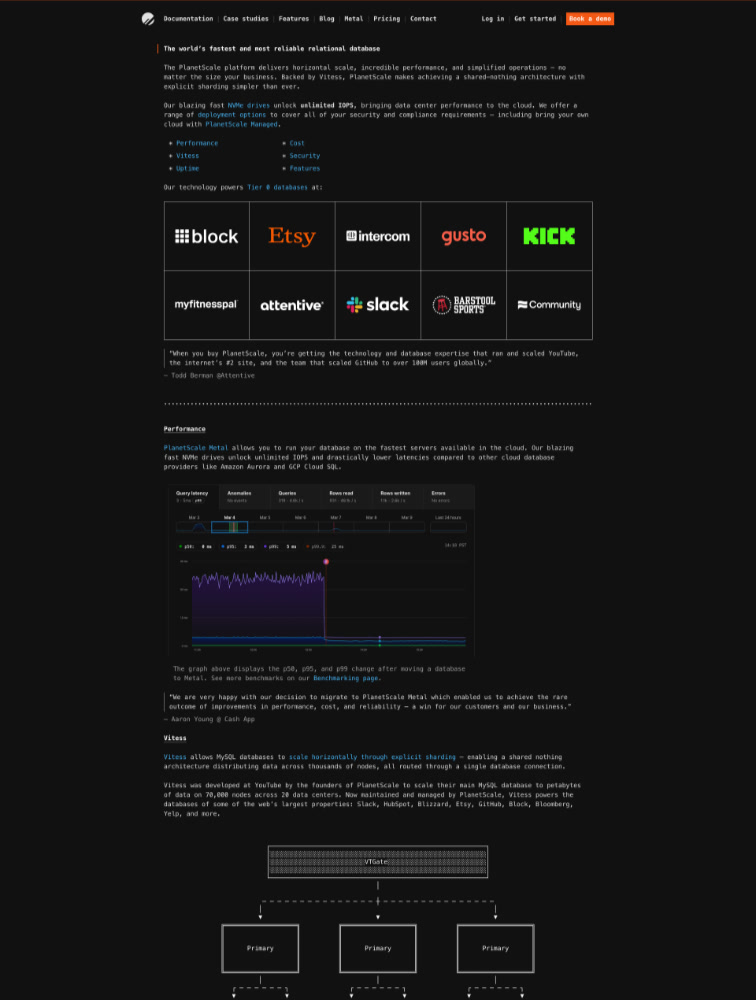Click the Log in link
This screenshot has width=756, height=1000.
click(x=493, y=19)
